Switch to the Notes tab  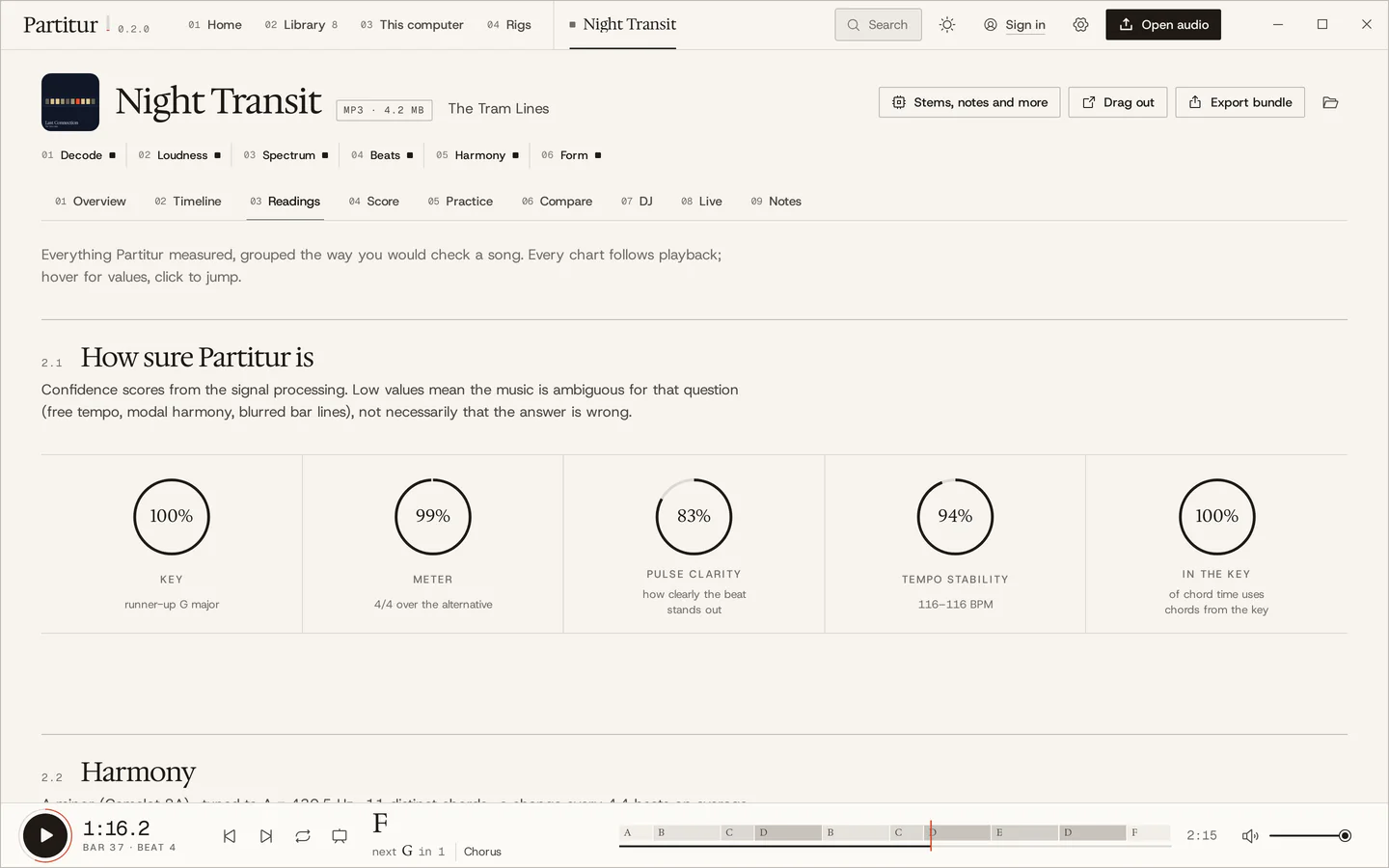click(776, 202)
